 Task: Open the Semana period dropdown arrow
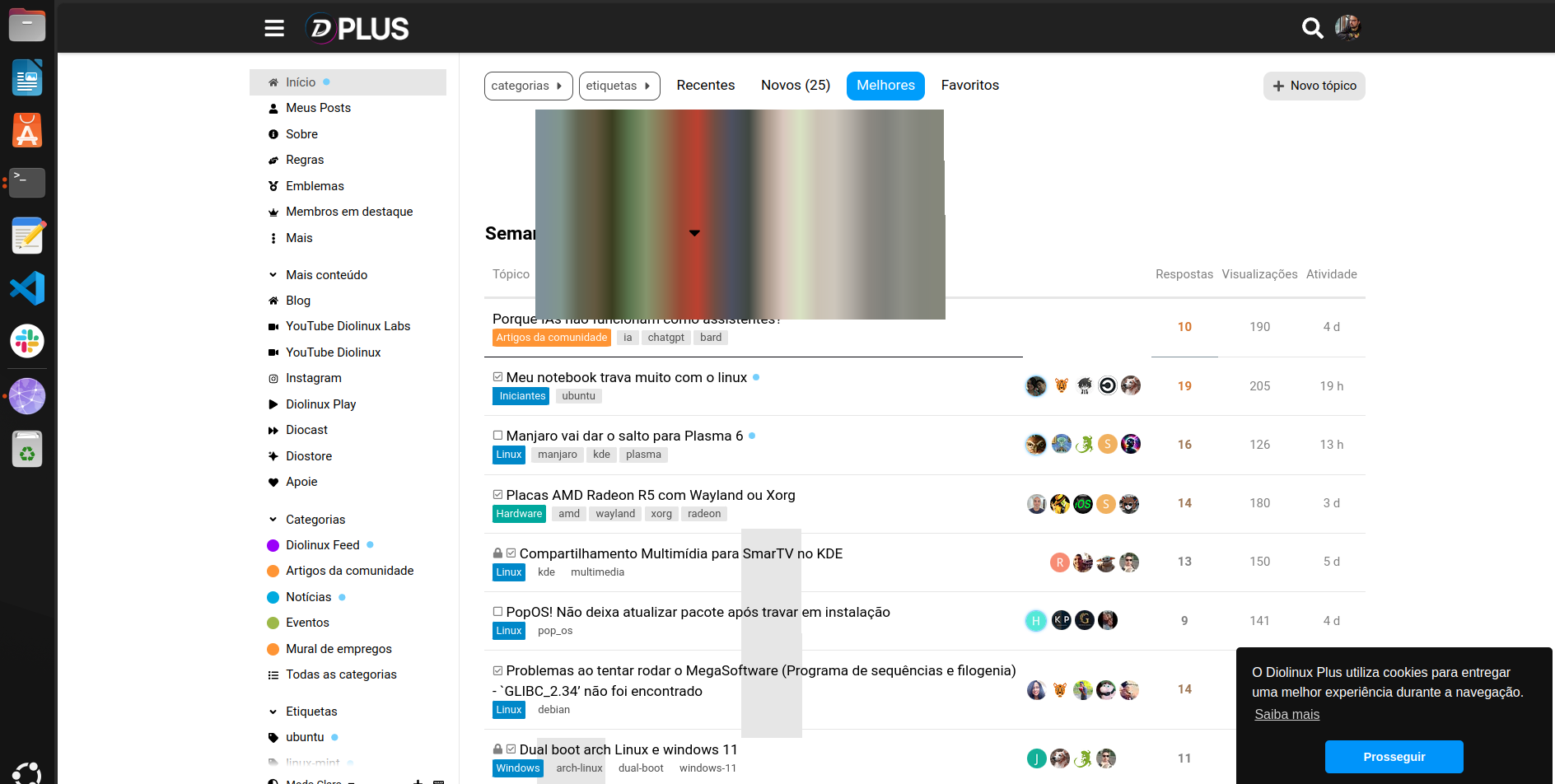pyautogui.click(x=694, y=233)
